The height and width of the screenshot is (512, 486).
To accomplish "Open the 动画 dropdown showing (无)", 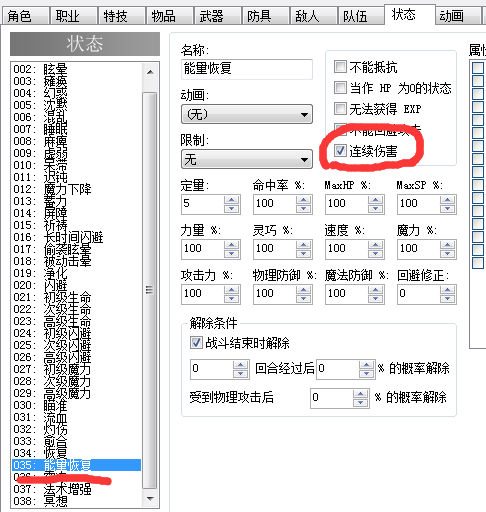I will tap(247, 114).
